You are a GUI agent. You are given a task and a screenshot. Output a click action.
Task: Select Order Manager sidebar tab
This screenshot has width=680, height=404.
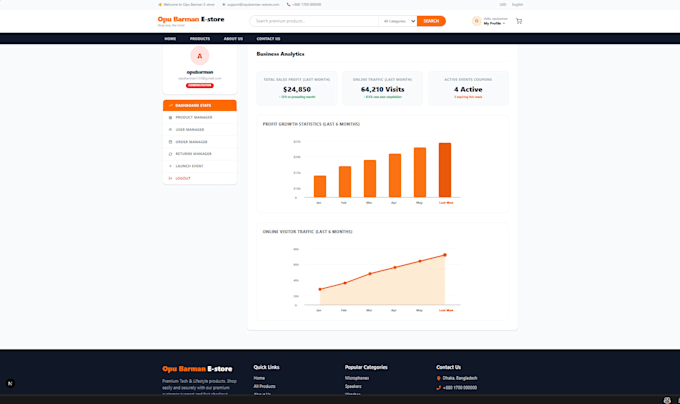click(x=200, y=142)
